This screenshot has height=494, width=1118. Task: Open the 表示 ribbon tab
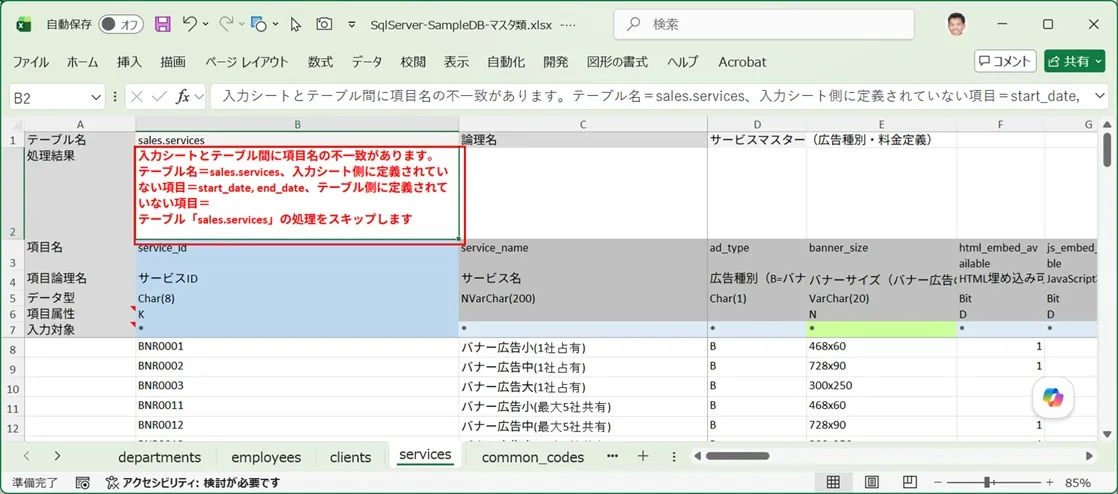pos(456,62)
